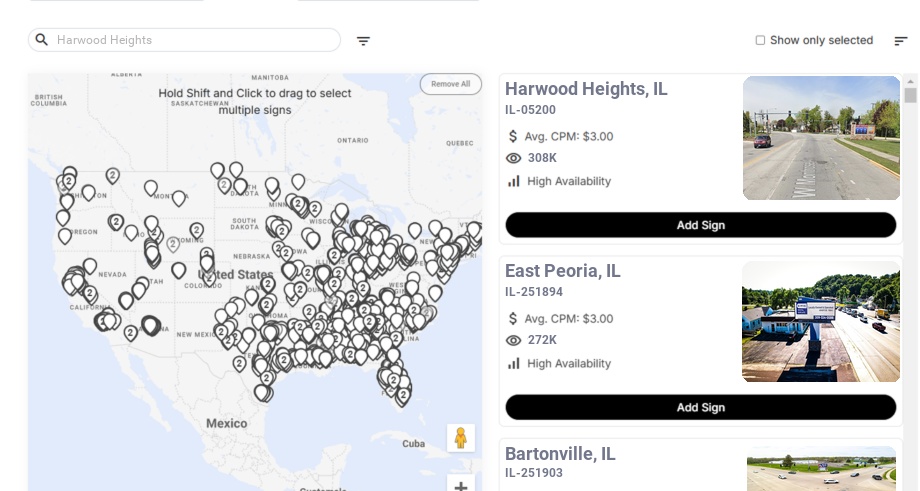This screenshot has width=920, height=491.
Task: Enable the Show only selected checkbox
Action: tap(760, 41)
